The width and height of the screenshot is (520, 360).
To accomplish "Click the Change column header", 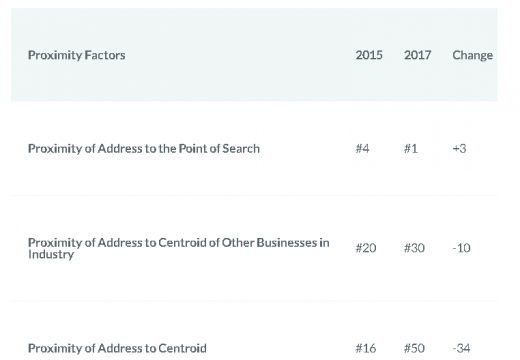I will [x=473, y=55].
